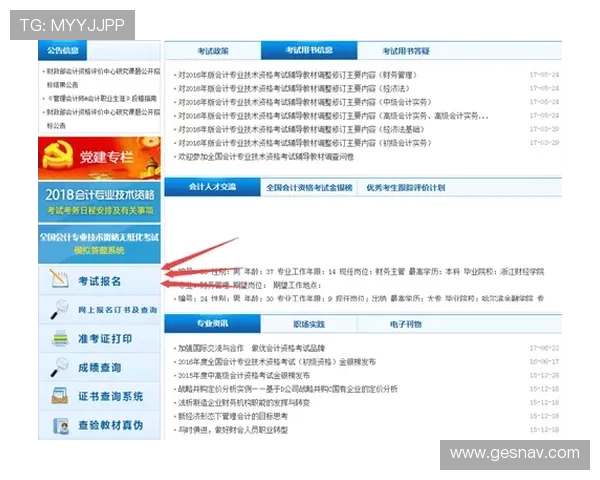Open the 2018会计专业技术资格 schedule banner
600x480 pixels.
pos(99,202)
